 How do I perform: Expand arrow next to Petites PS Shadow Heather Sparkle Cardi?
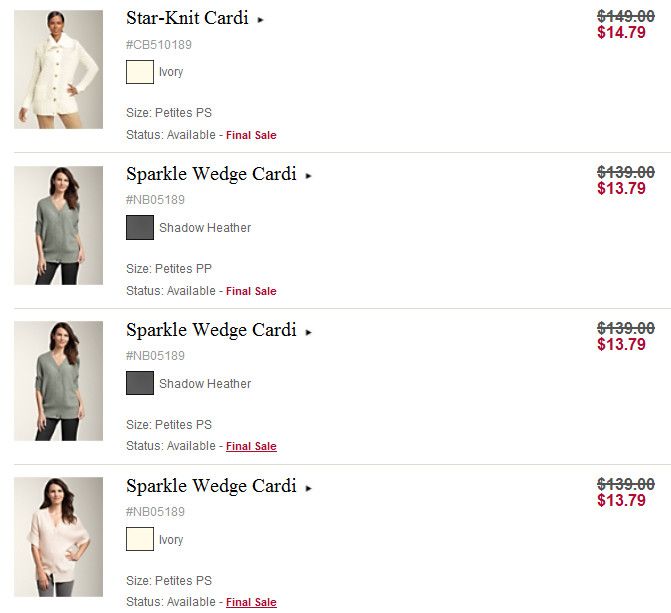pos(309,332)
